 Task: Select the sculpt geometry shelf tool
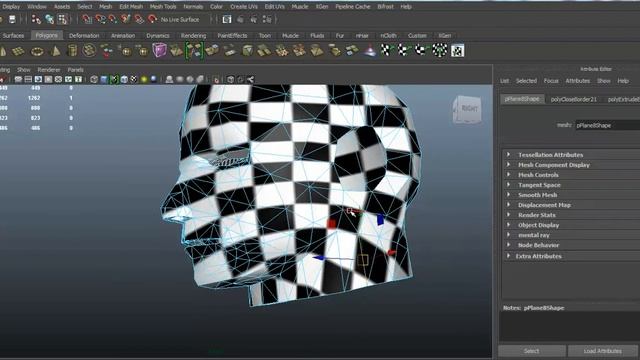pyautogui.click(x=370, y=51)
